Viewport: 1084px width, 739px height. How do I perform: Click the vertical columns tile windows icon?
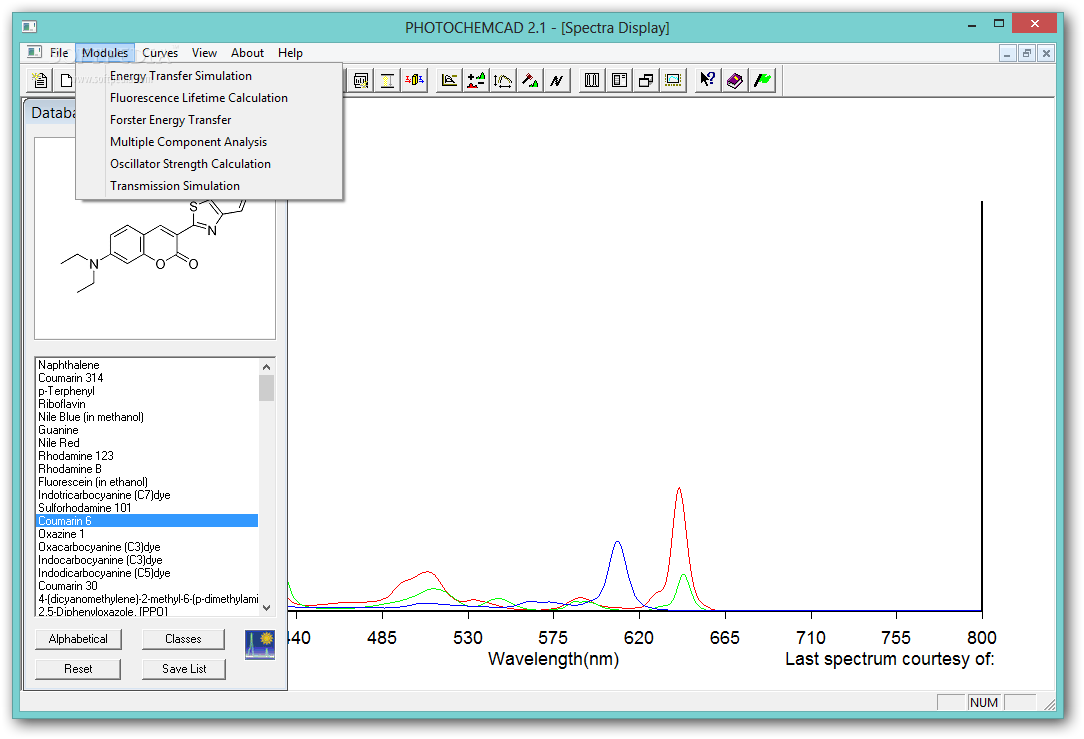[592, 81]
